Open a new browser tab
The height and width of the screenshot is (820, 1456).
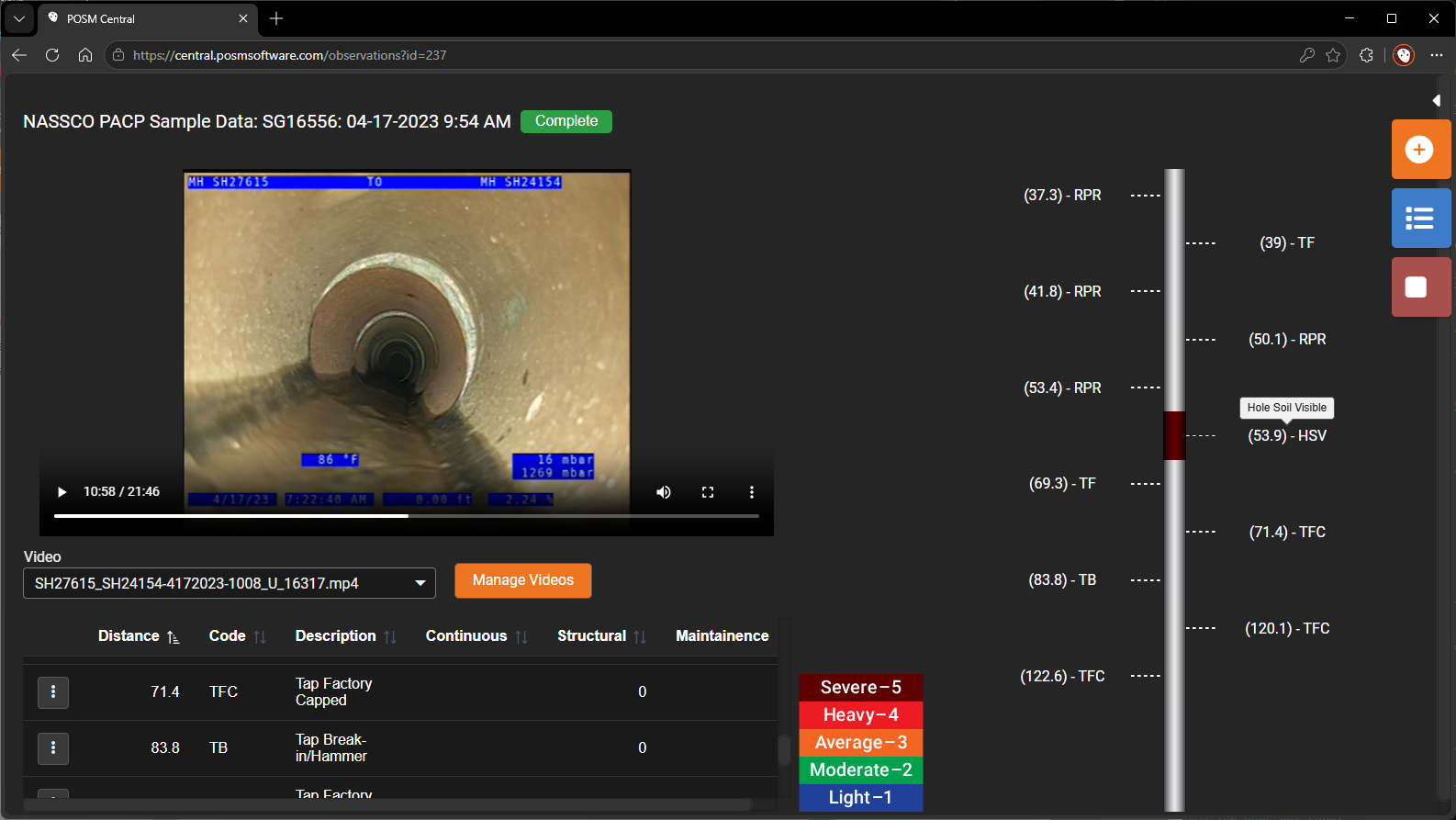276,18
